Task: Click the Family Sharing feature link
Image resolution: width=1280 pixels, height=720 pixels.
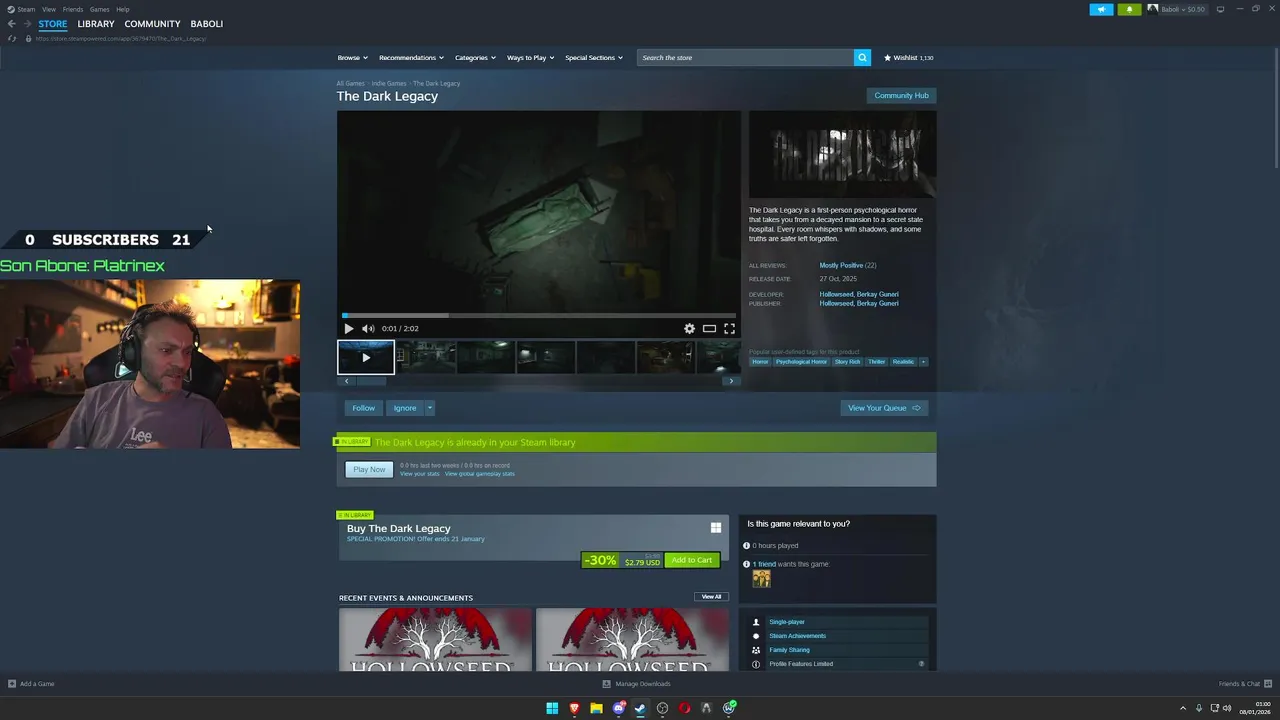Action: (789, 650)
